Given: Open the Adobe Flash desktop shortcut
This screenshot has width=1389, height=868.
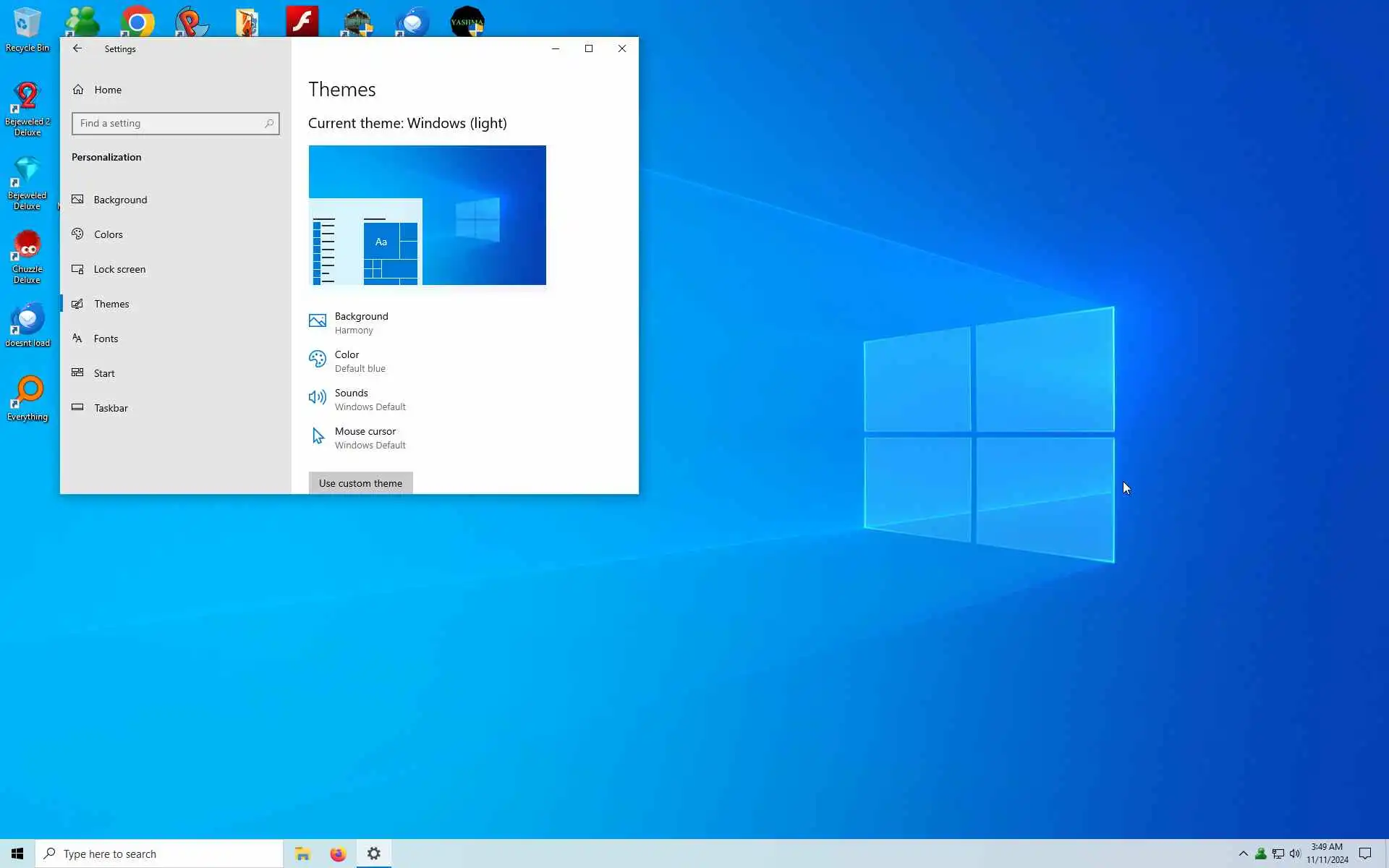Looking at the screenshot, I should pyautogui.click(x=302, y=22).
